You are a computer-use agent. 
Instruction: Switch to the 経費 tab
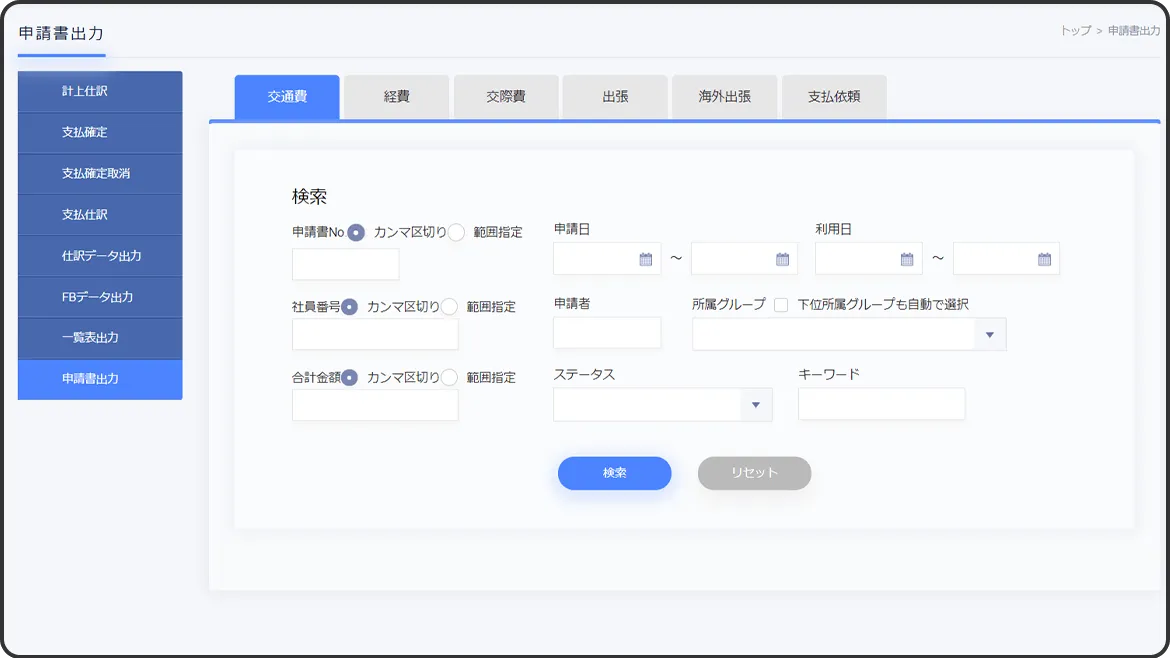pyautogui.click(x=397, y=97)
